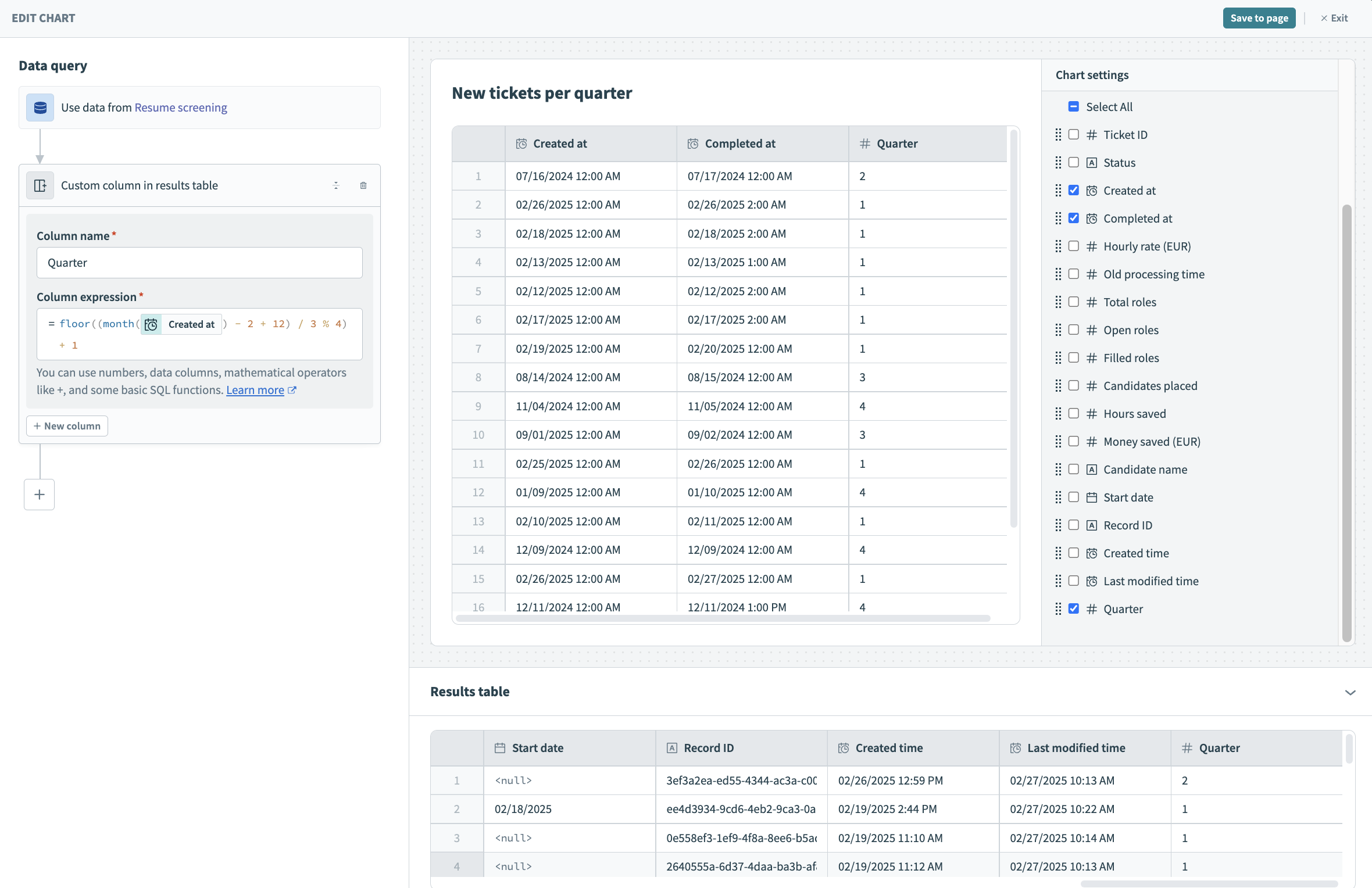Click Save to page button
The image size is (1372, 888).
coord(1259,18)
